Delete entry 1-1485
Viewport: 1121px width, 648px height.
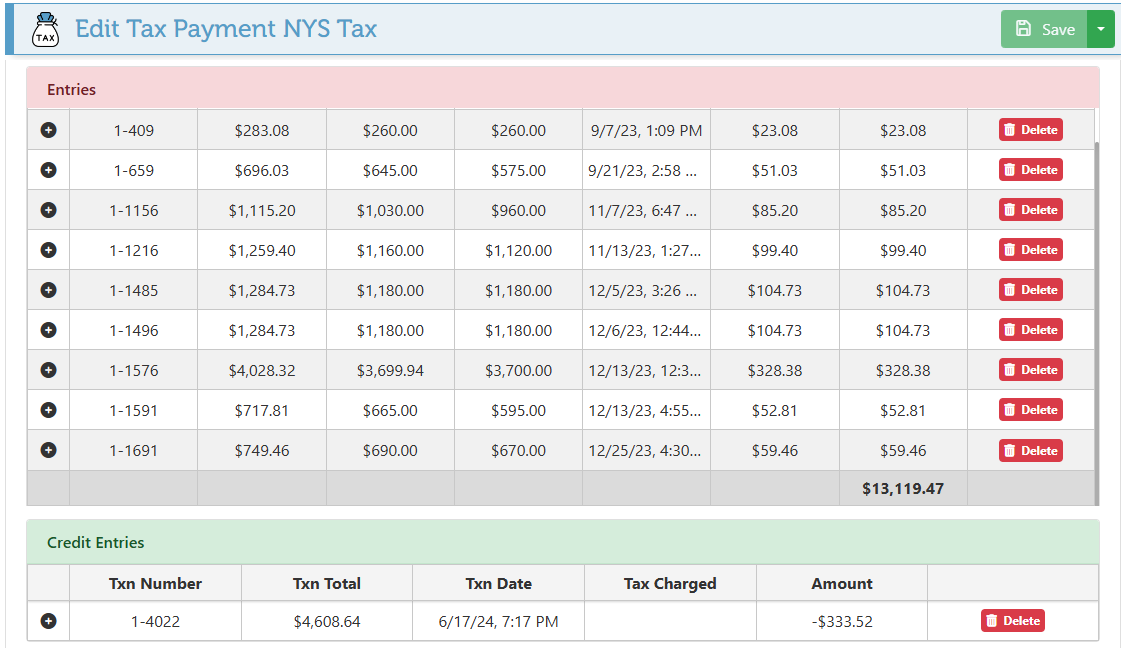click(x=1030, y=290)
